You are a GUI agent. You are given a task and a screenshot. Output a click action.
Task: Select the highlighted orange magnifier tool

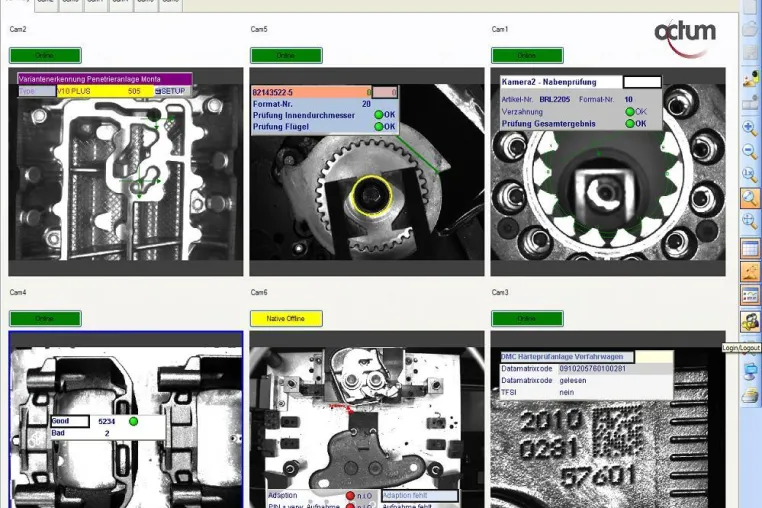click(750, 198)
